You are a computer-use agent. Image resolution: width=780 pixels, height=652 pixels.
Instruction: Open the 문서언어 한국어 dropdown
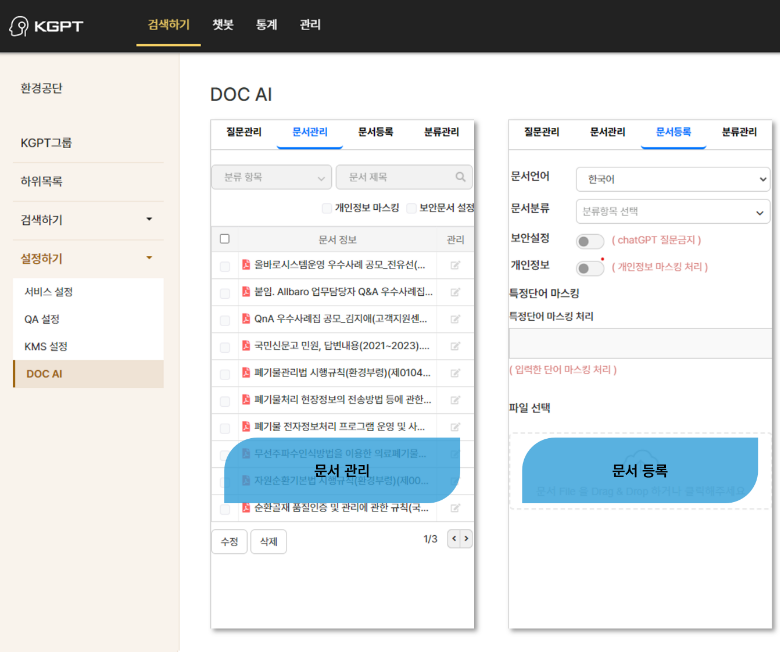[672, 179]
